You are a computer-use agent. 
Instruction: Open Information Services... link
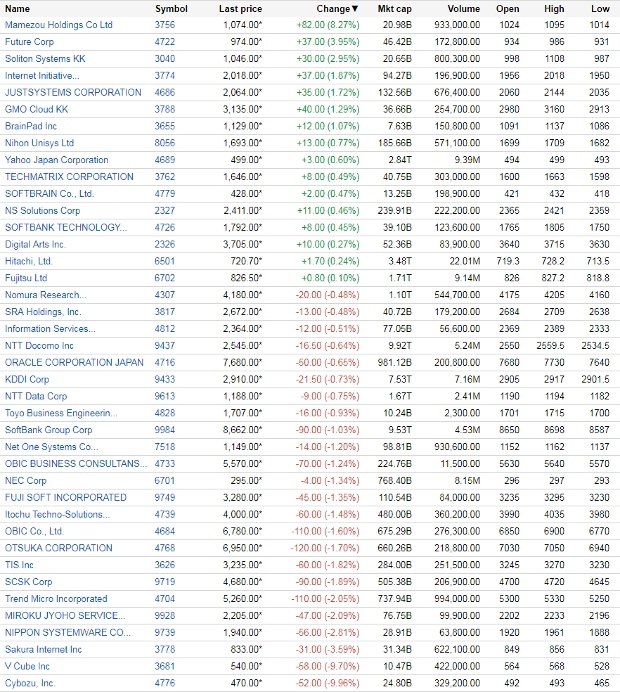50,329
